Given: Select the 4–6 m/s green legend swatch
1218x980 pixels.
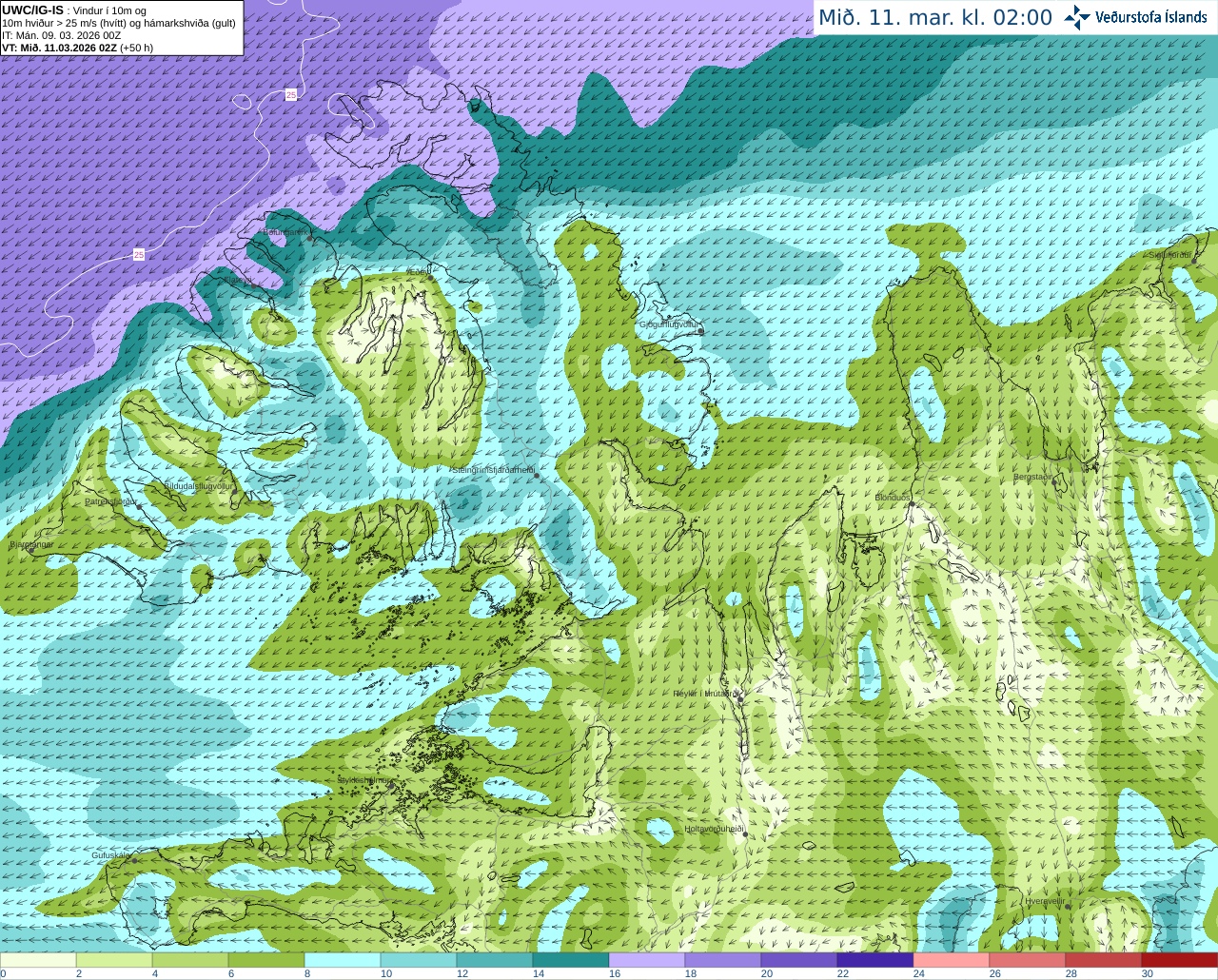Looking at the screenshot, I should click(190, 960).
